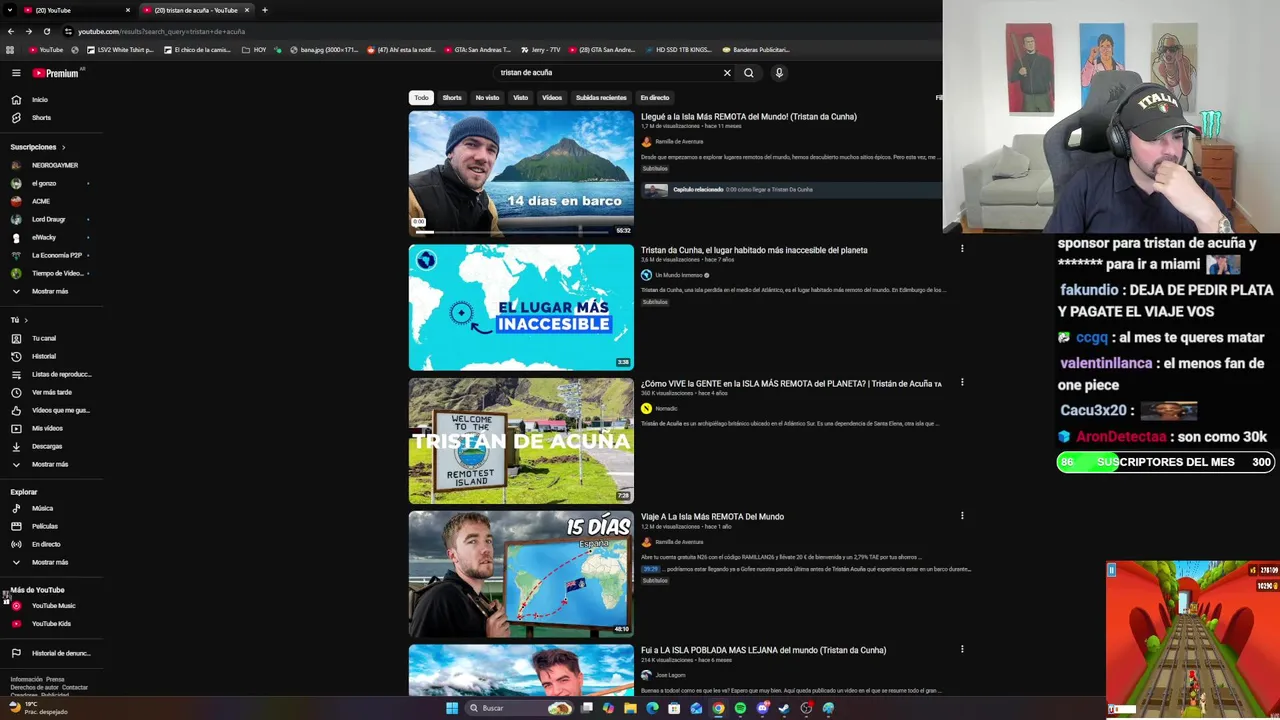Click the YouTube Premium logo
The width and height of the screenshot is (1280, 720).
click(x=56, y=73)
